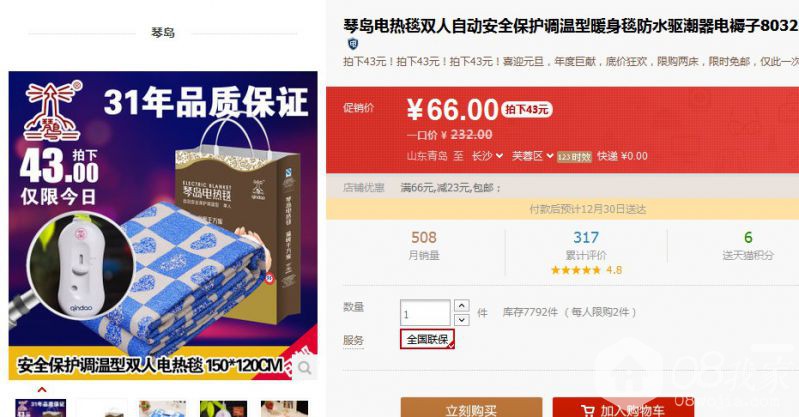Image resolution: width=799 pixels, height=417 pixels.
Task: Click the 加入购物车 add to cart button
Action: pos(623,408)
